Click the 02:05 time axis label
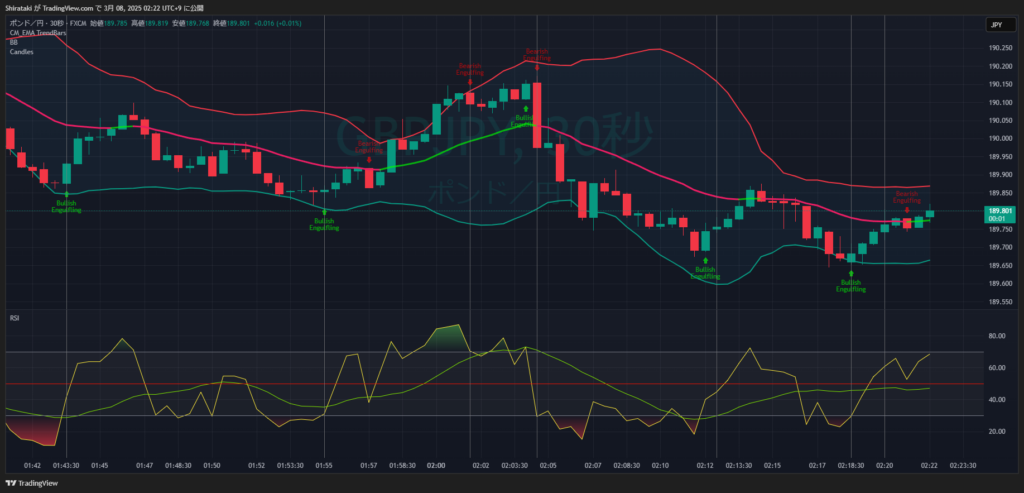Viewport: 1024px width, 493px height. click(x=548, y=466)
